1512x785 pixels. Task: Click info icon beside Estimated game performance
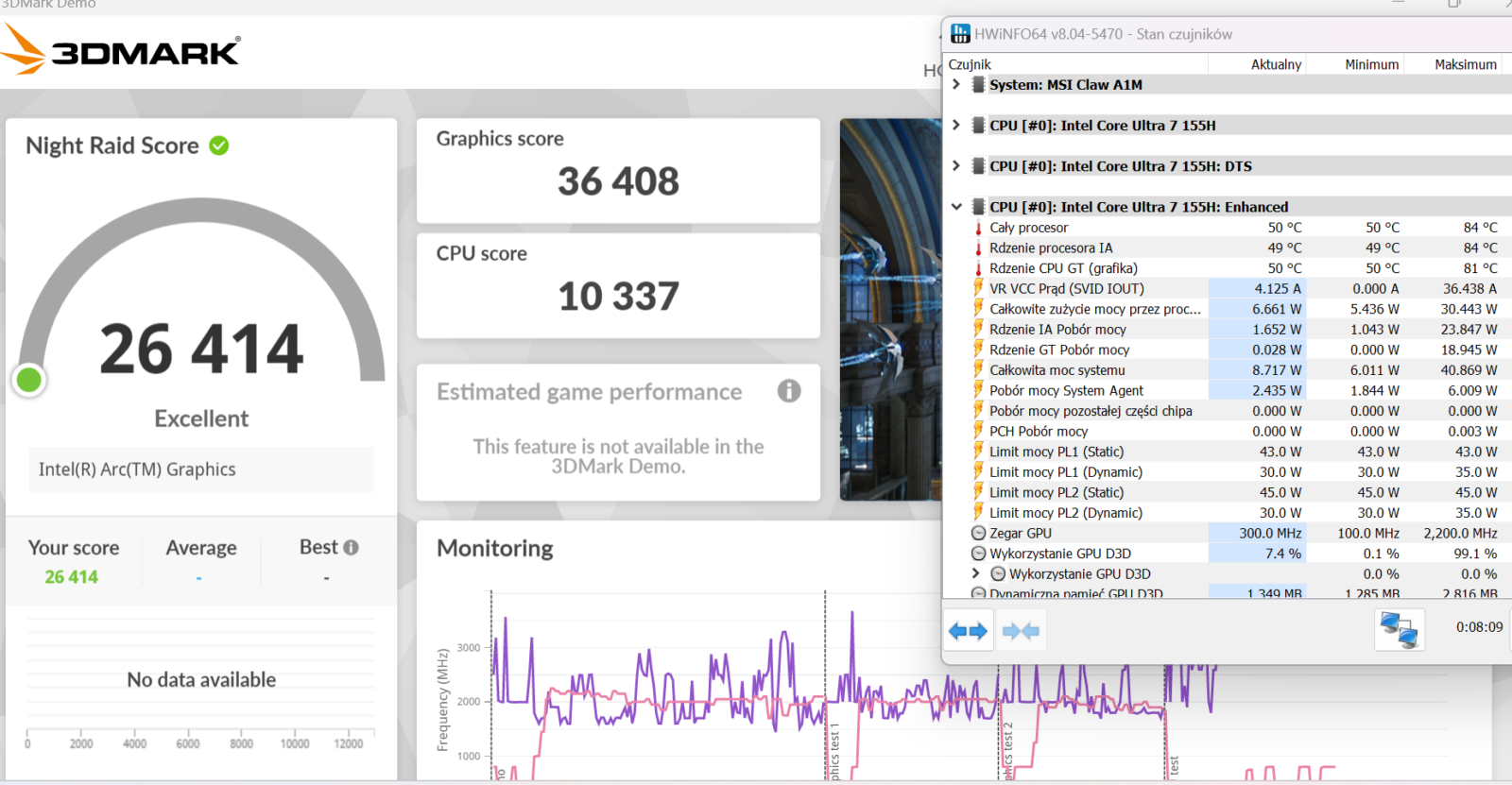[x=789, y=391]
